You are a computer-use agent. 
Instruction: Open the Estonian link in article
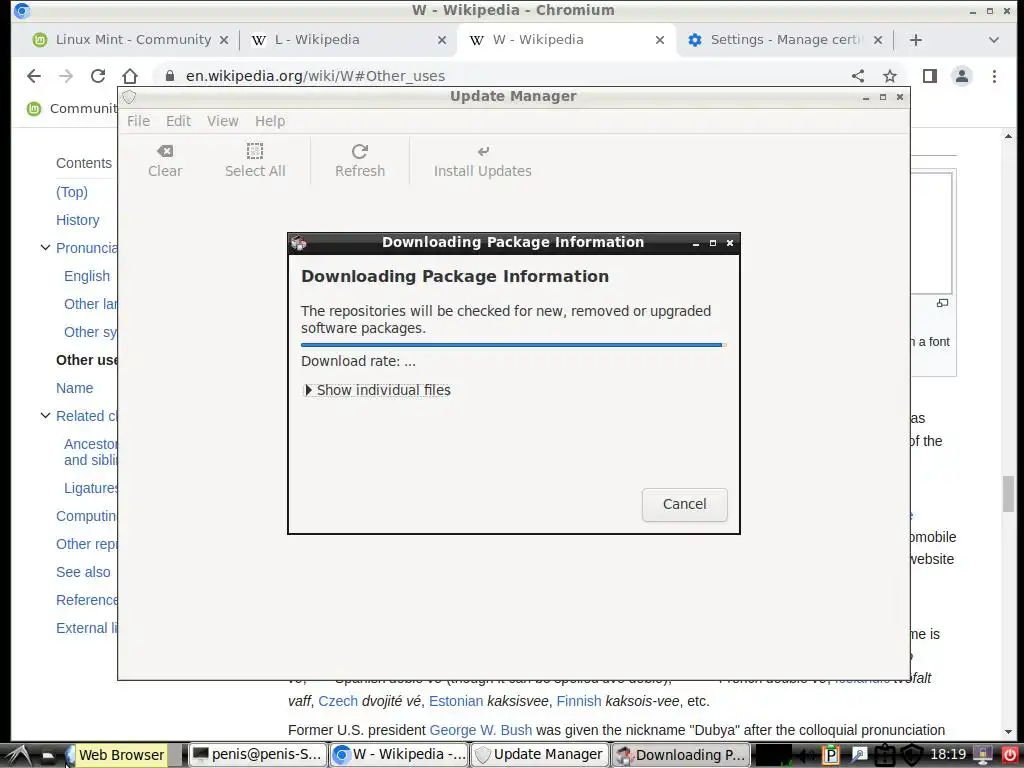coord(456,701)
